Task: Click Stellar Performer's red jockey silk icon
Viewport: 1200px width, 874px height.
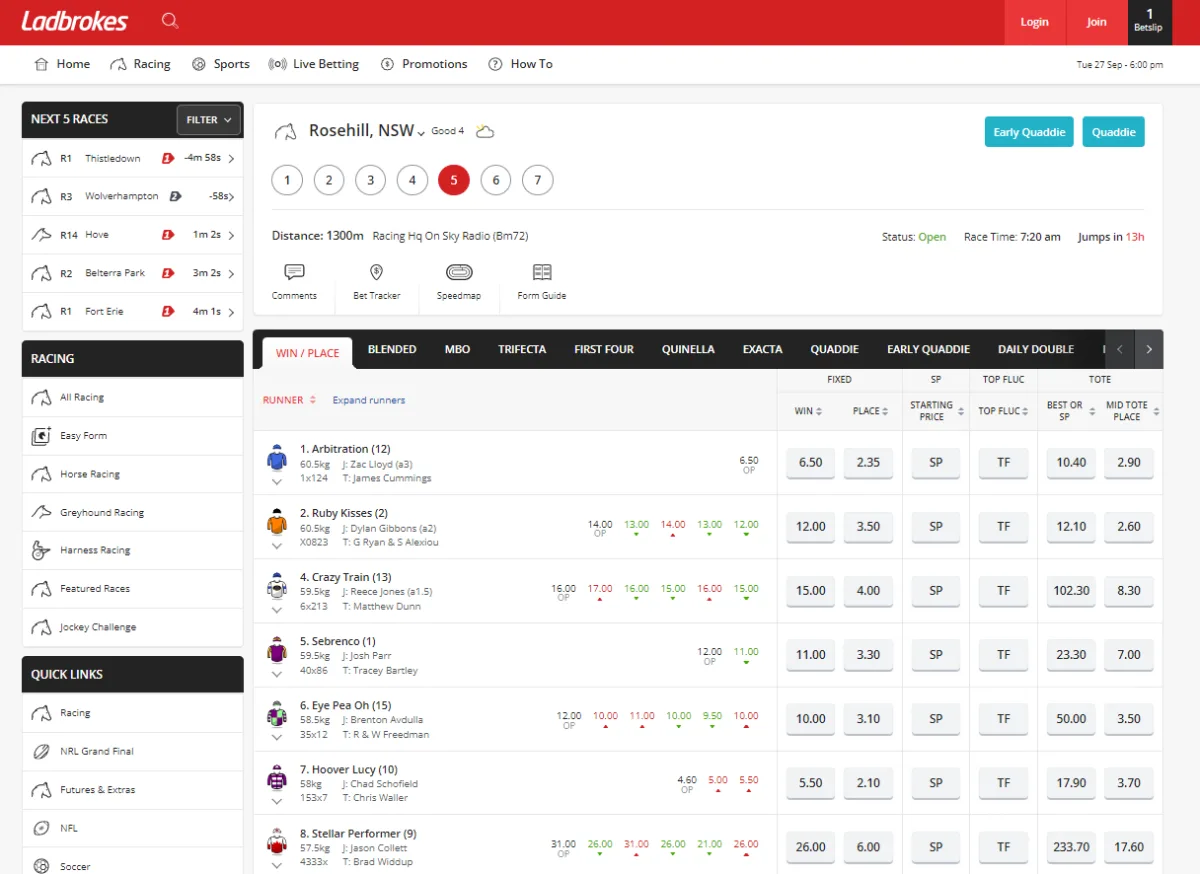Action: pyautogui.click(x=277, y=844)
